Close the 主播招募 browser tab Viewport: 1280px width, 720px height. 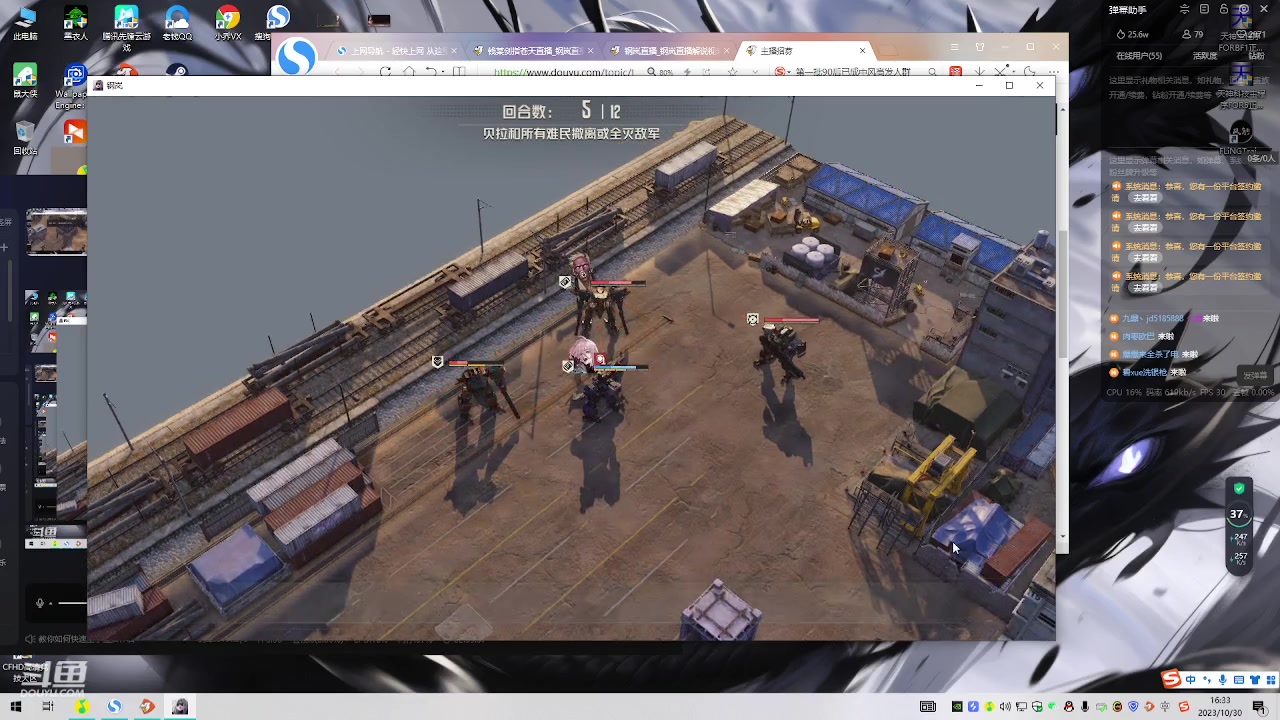click(x=862, y=50)
